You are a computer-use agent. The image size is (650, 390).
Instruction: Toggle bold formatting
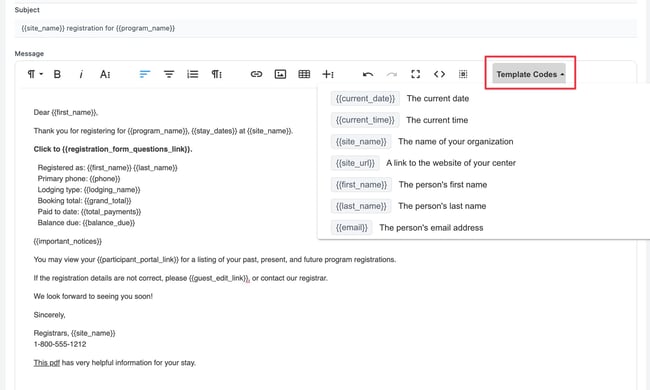(x=57, y=74)
